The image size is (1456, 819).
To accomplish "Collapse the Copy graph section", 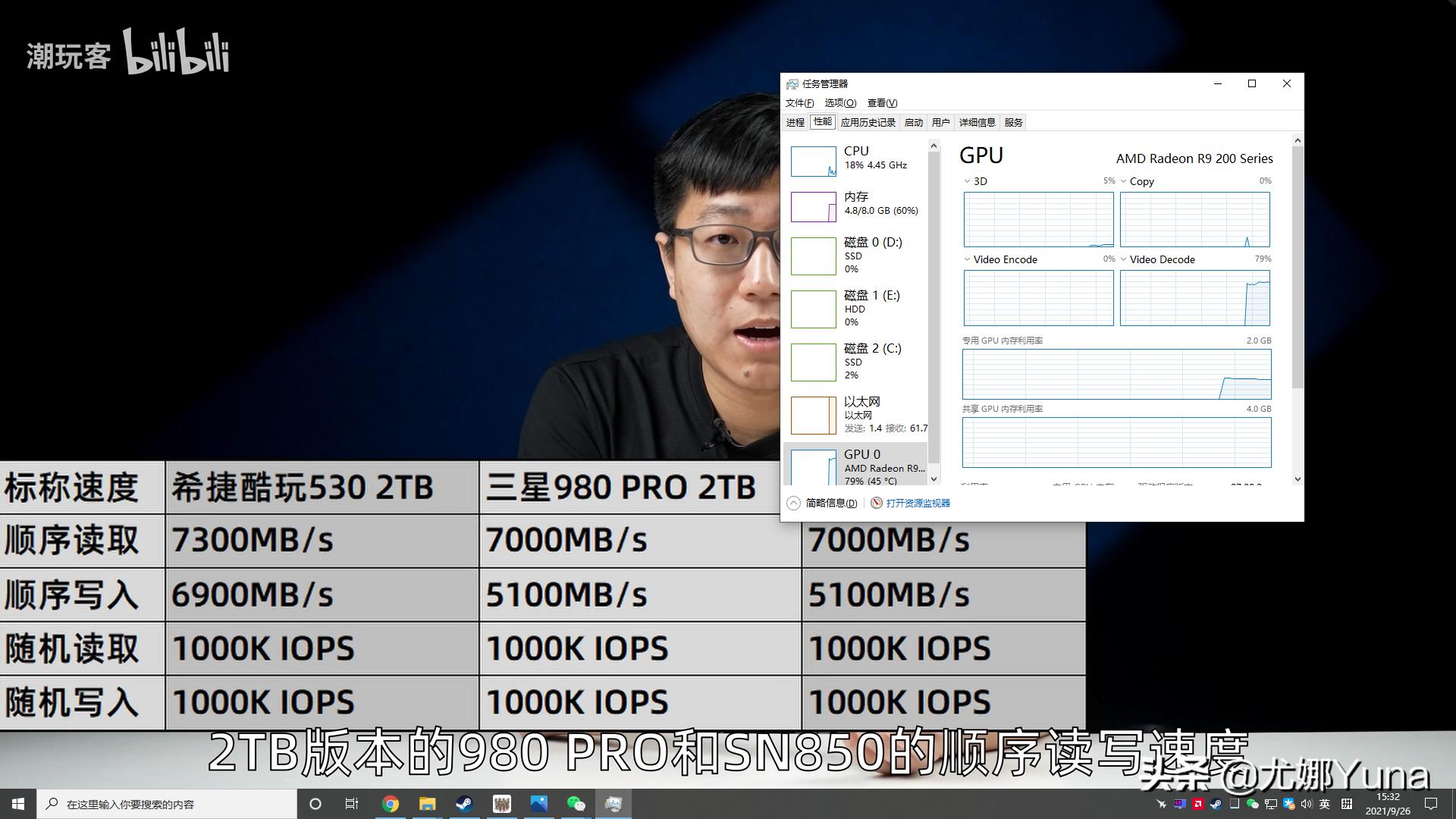I will coord(1123,181).
